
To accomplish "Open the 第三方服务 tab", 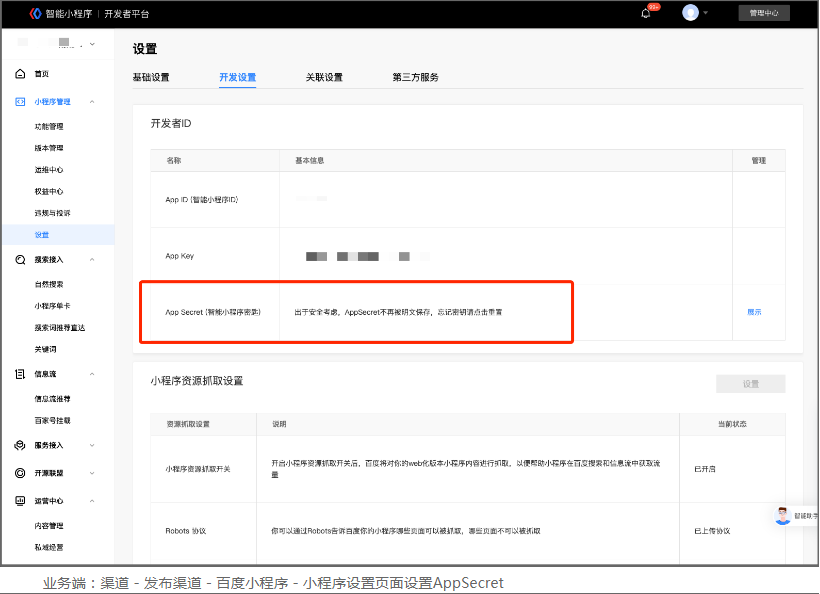I will click(x=416, y=78).
